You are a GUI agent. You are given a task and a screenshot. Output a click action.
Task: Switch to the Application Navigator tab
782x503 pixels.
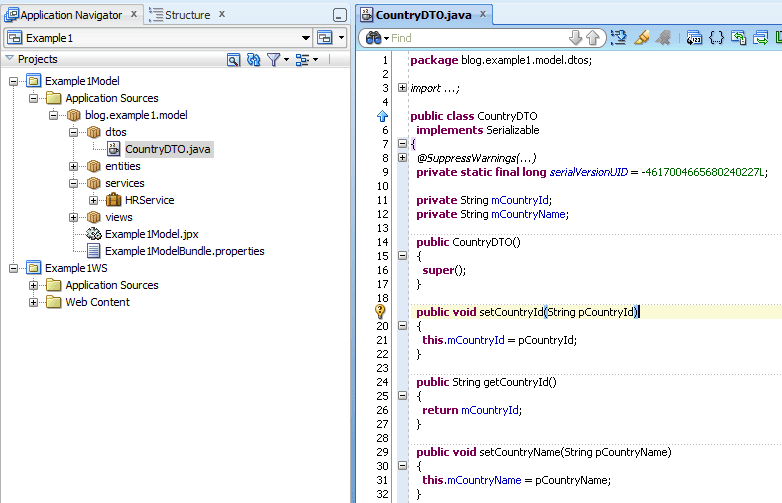click(71, 15)
